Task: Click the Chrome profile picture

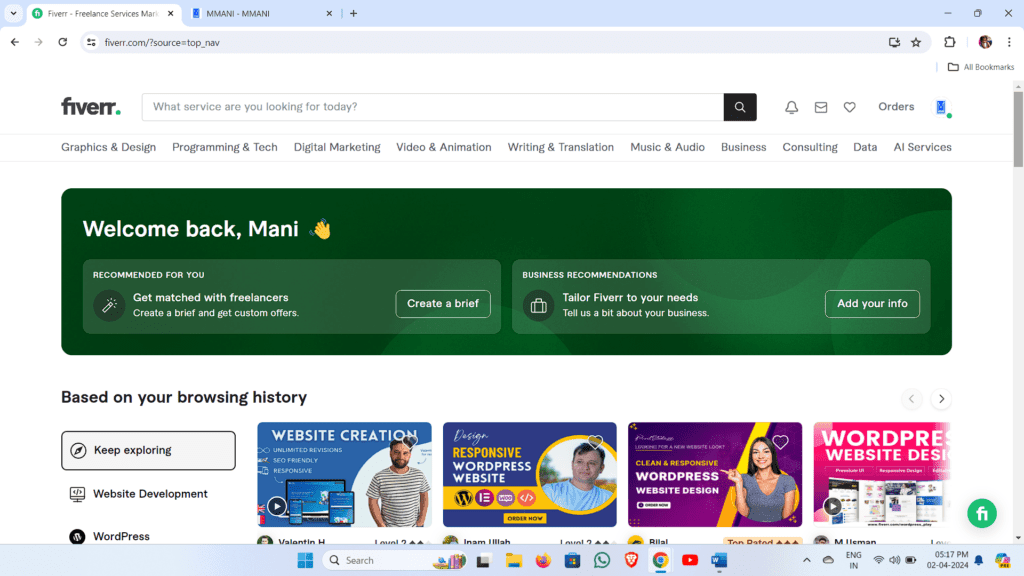Action: pos(985,42)
